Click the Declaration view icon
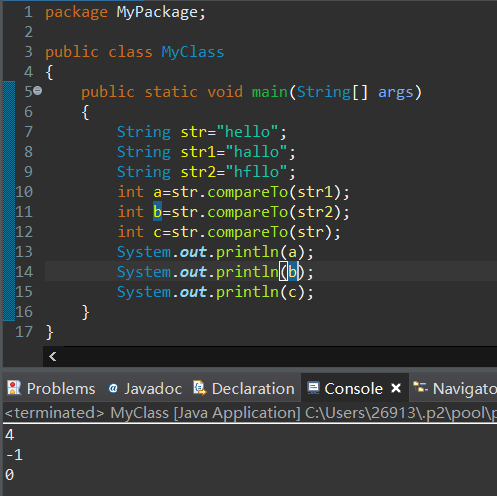The image size is (497, 496). tap(200, 388)
